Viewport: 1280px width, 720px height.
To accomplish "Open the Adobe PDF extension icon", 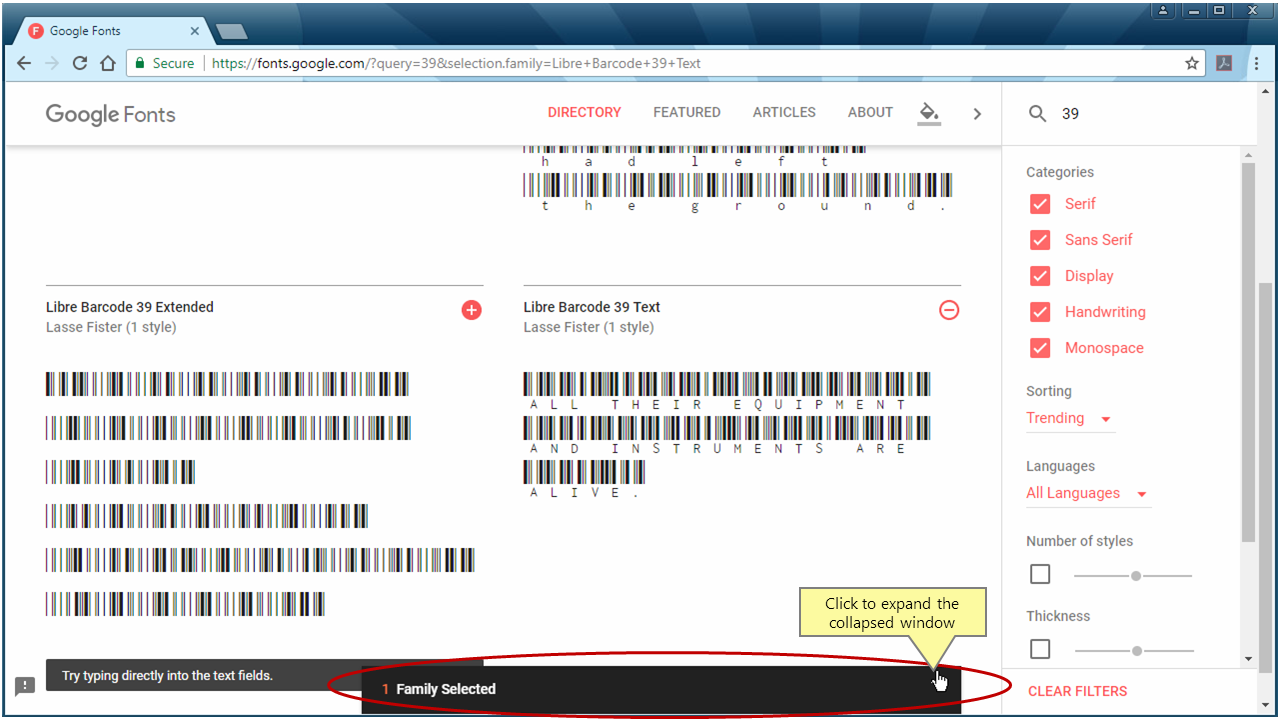I will 1224,62.
